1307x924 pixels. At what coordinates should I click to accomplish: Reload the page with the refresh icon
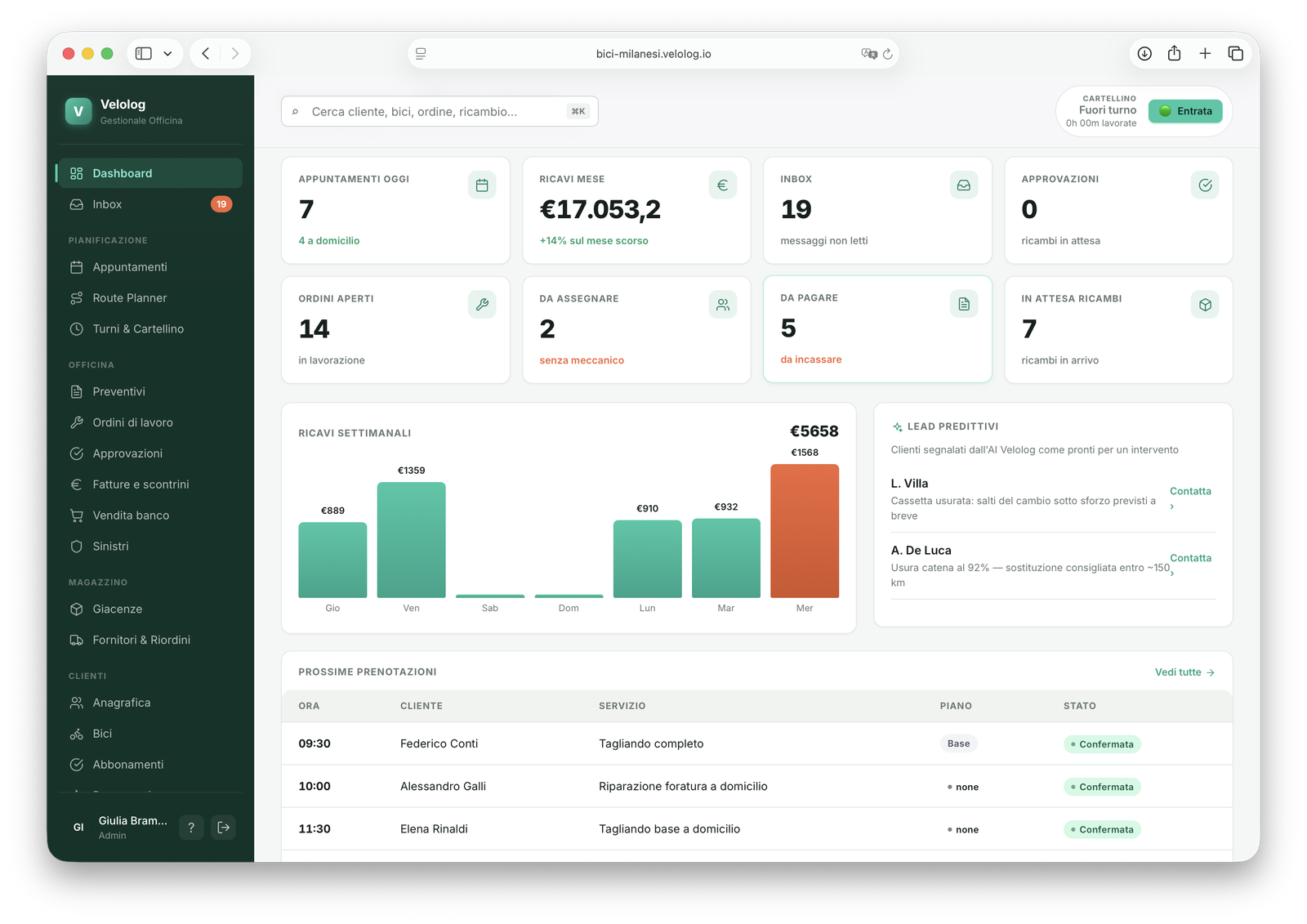[888, 54]
